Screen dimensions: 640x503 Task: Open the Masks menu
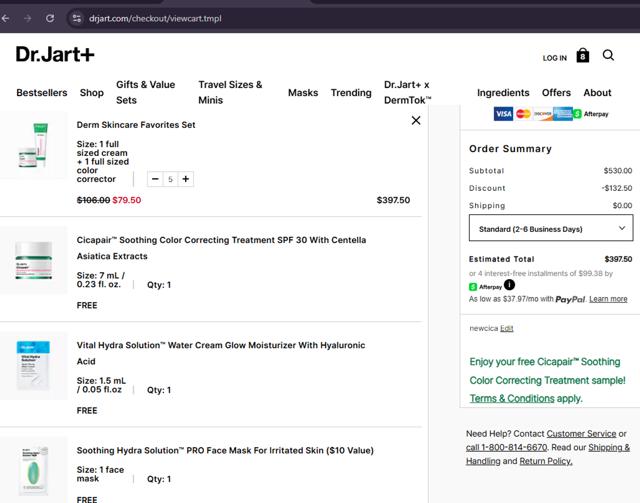(303, 93)
